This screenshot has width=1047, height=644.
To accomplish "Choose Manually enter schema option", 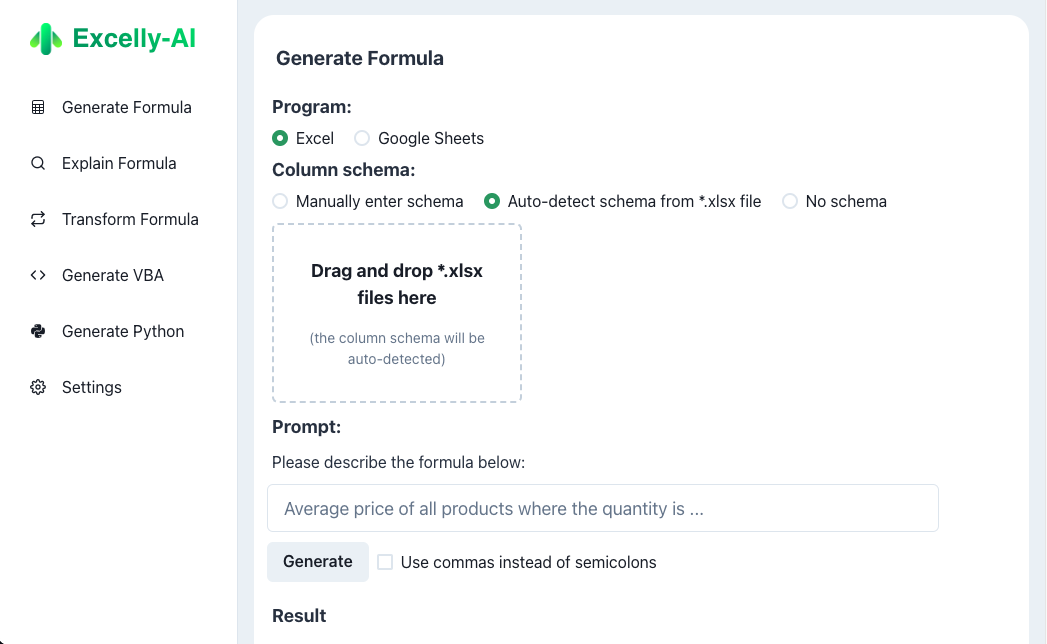I will point(280,201).
